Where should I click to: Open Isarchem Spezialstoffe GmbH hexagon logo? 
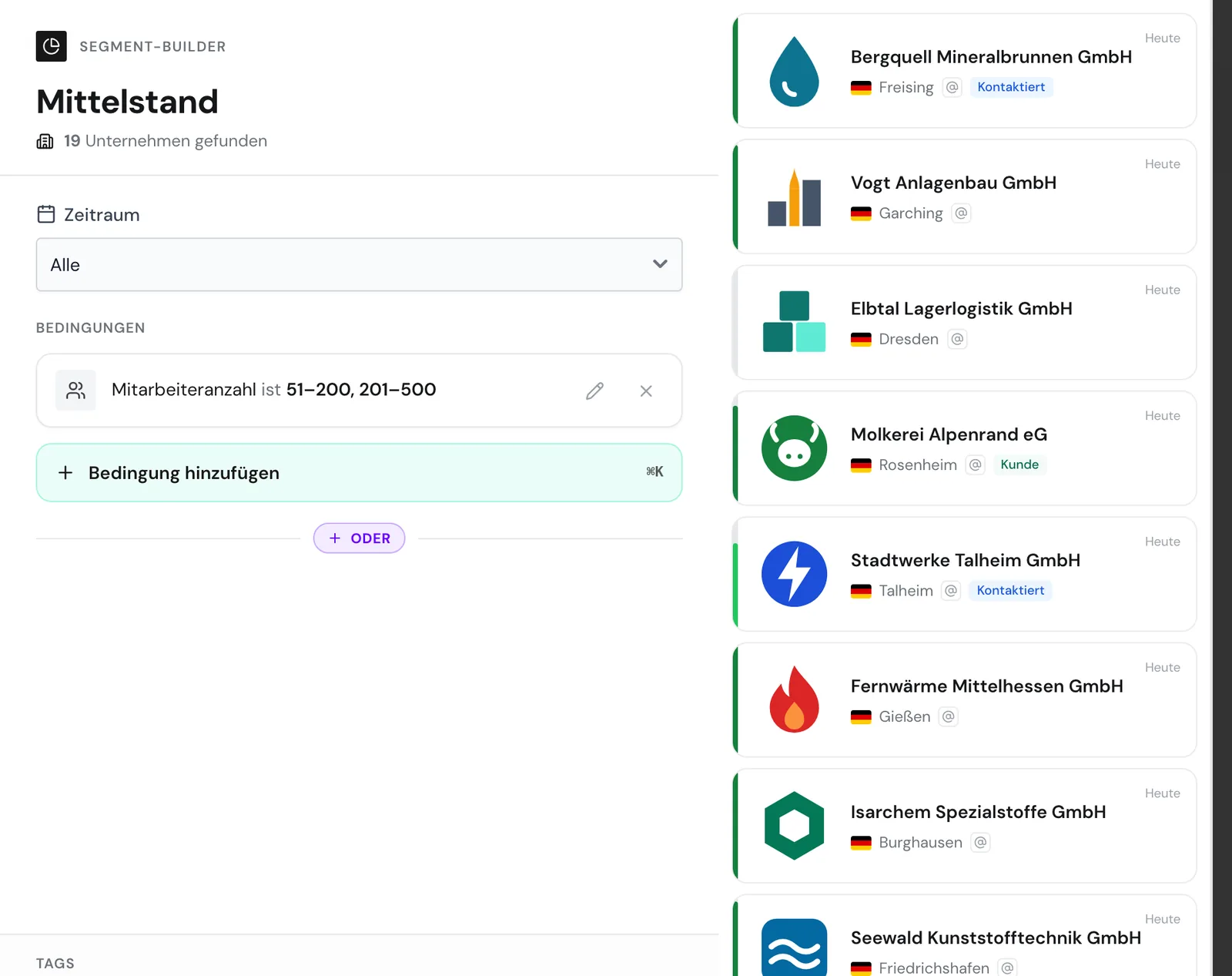pos(794,826)
